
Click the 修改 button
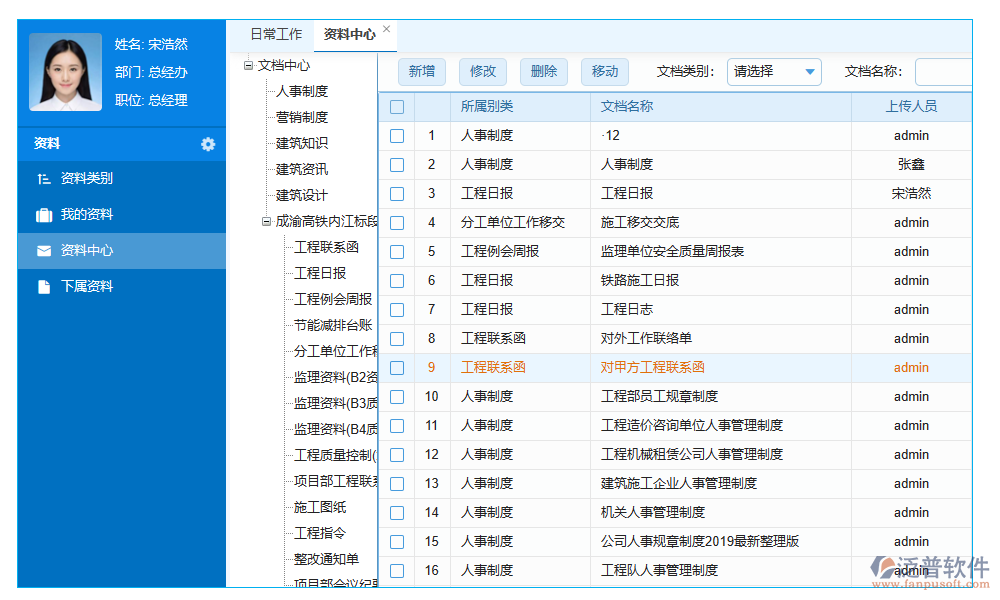(482, 71)
